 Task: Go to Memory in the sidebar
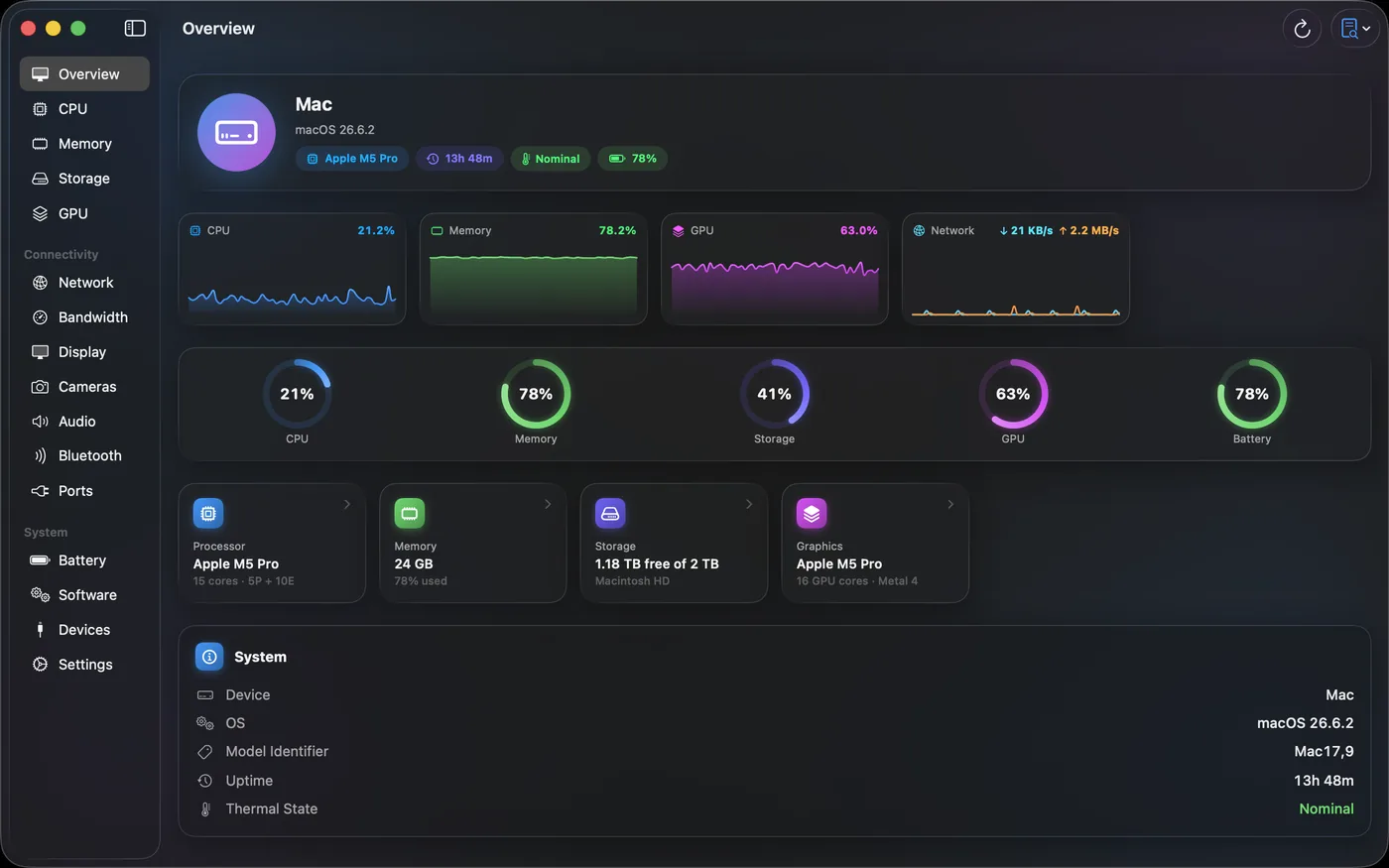pos(84,144)
